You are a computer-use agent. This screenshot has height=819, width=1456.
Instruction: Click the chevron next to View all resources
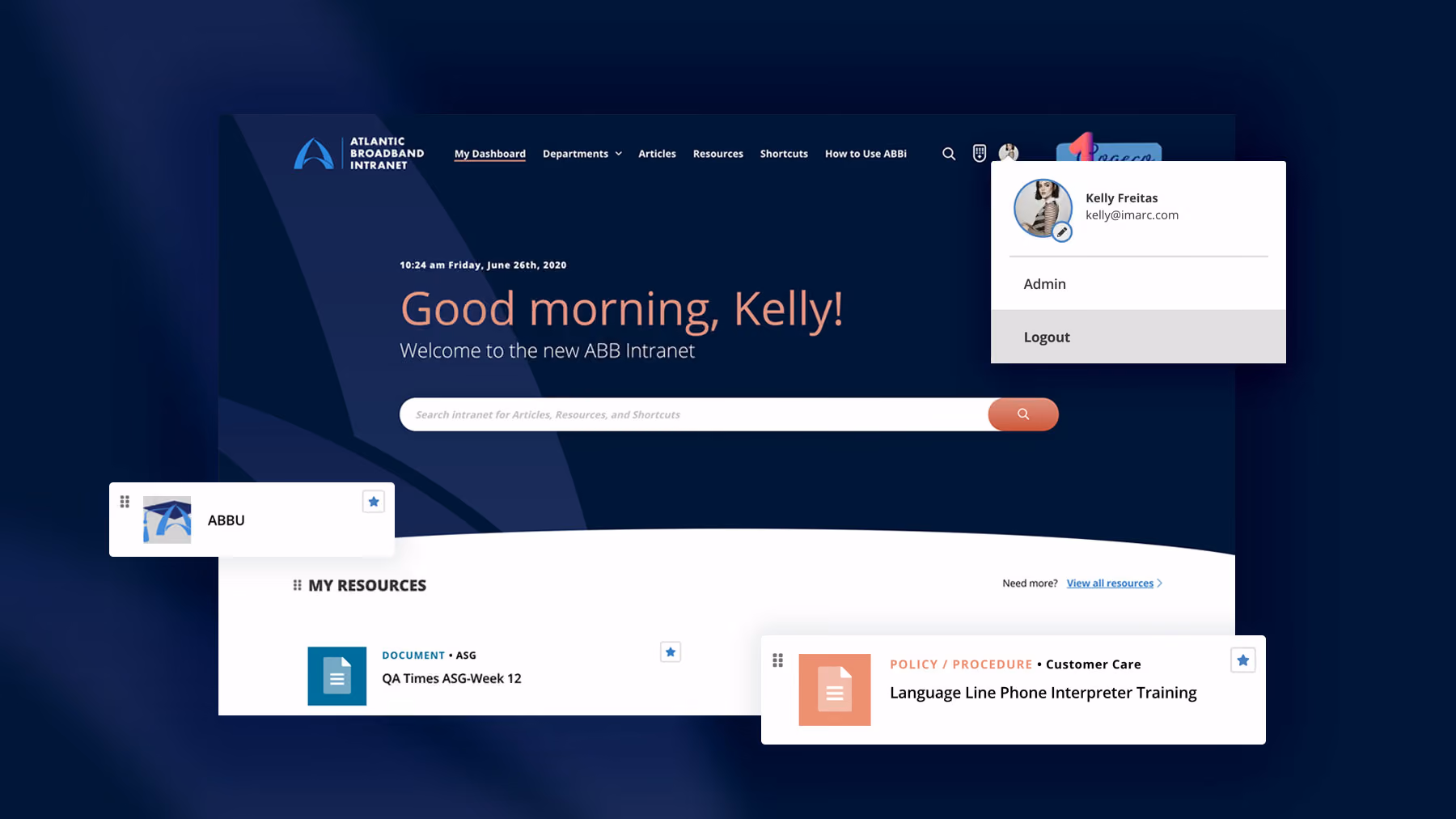(1160, 583)
